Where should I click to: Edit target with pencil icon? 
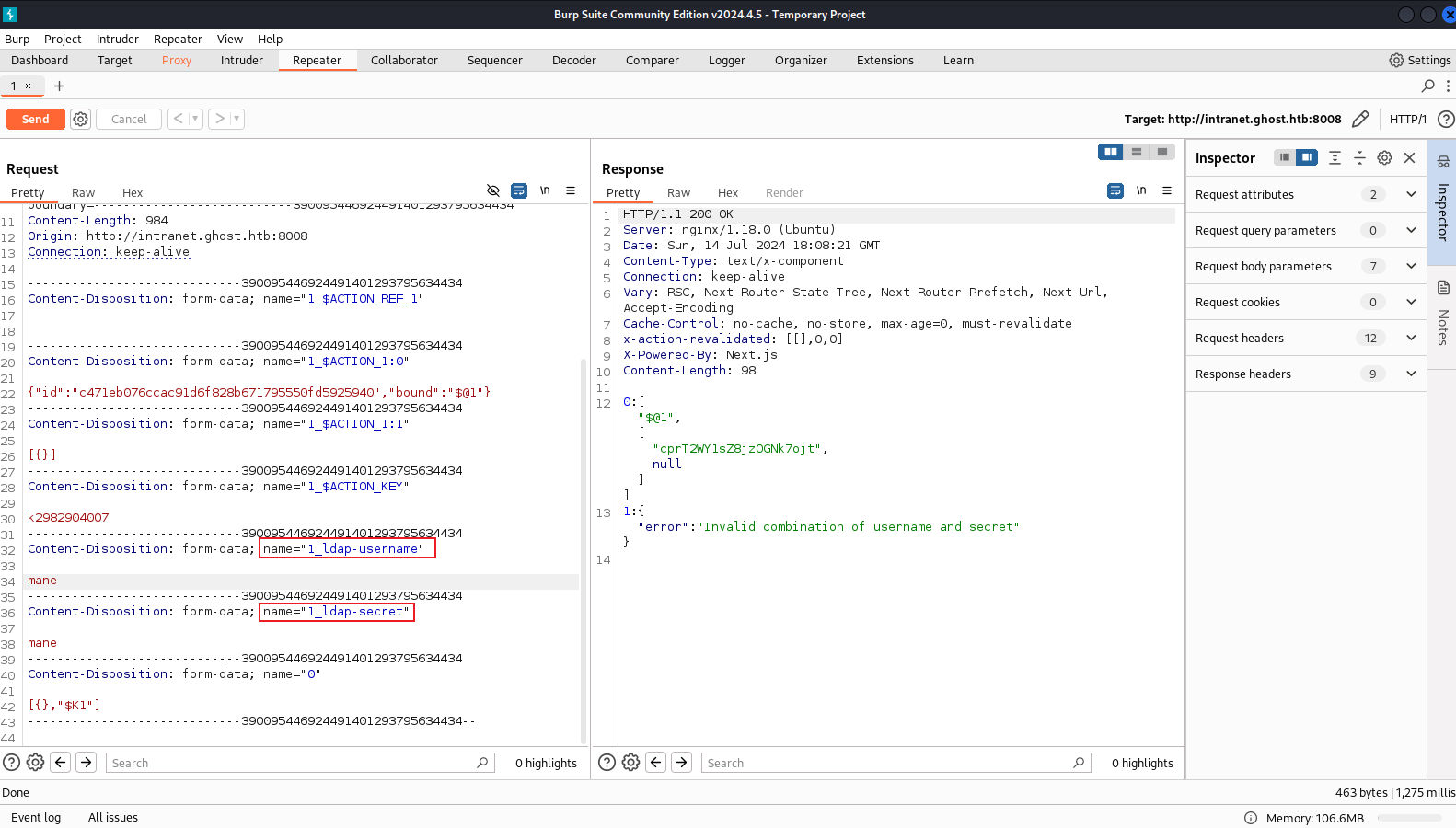[x=1360, y=119]
